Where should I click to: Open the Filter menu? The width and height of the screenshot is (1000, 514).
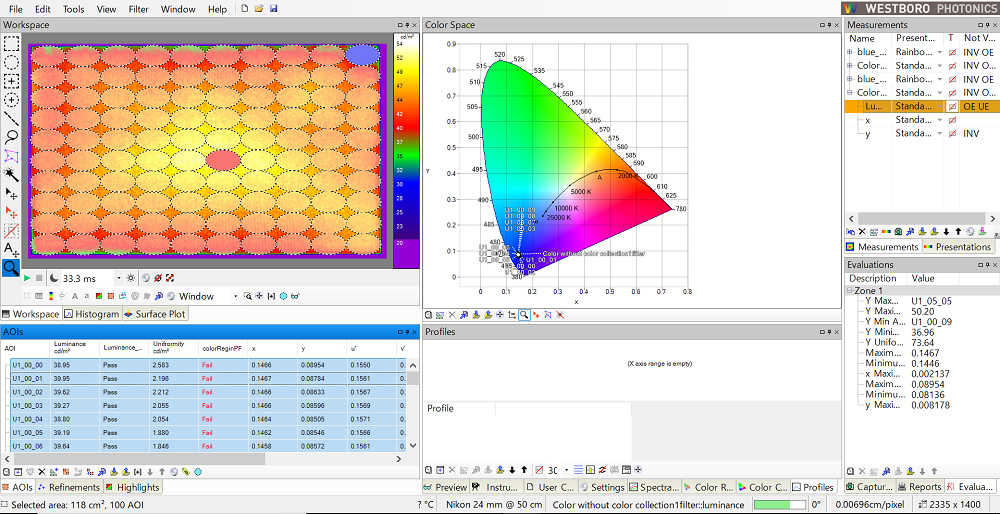point(138,9)
